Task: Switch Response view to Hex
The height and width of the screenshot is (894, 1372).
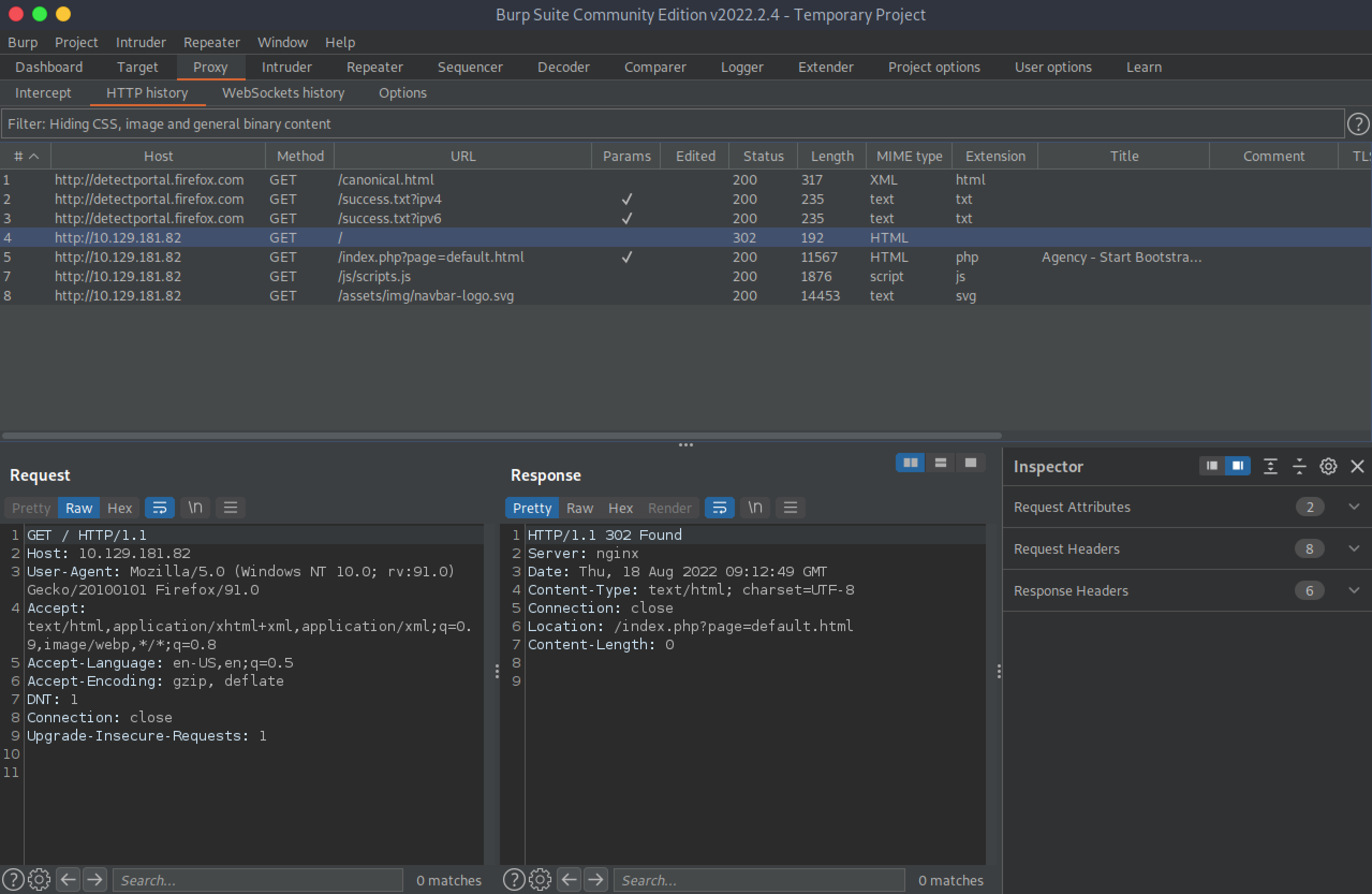Action: pos(620,508)
